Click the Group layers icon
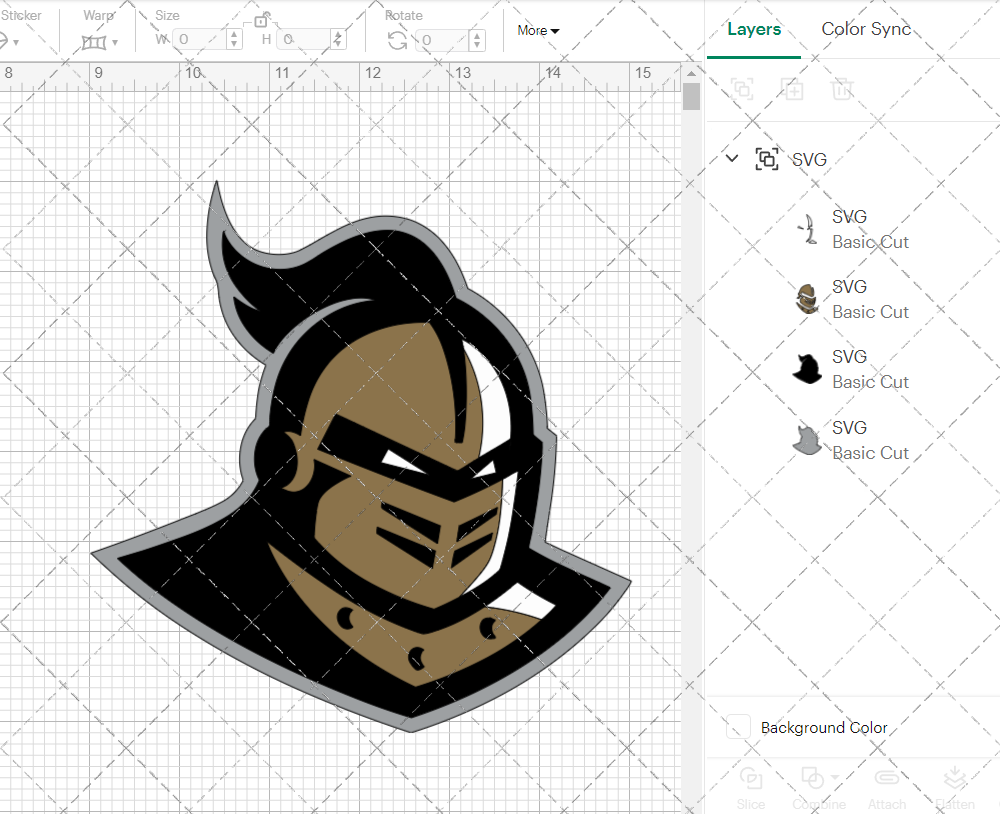 742,89
